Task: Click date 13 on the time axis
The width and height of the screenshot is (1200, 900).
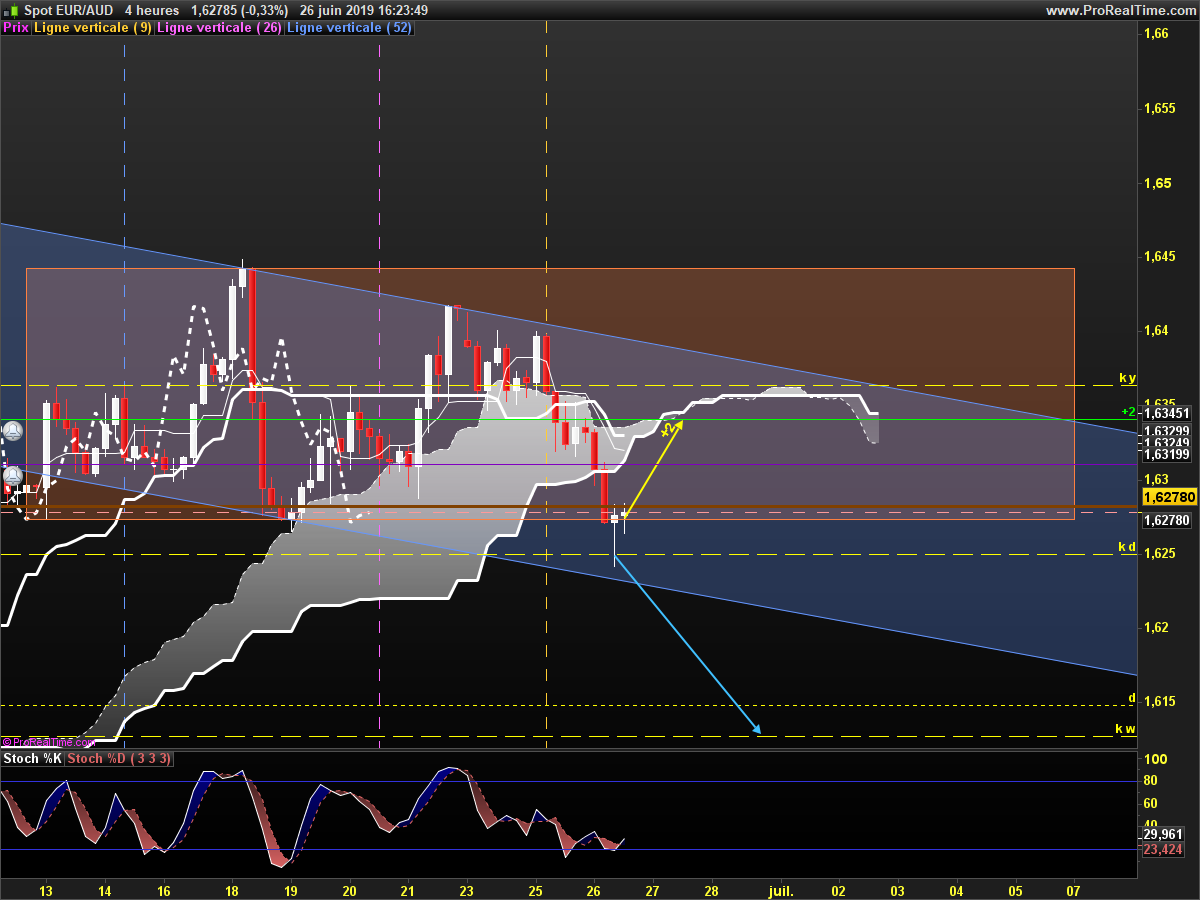Action: pos(45,889)
